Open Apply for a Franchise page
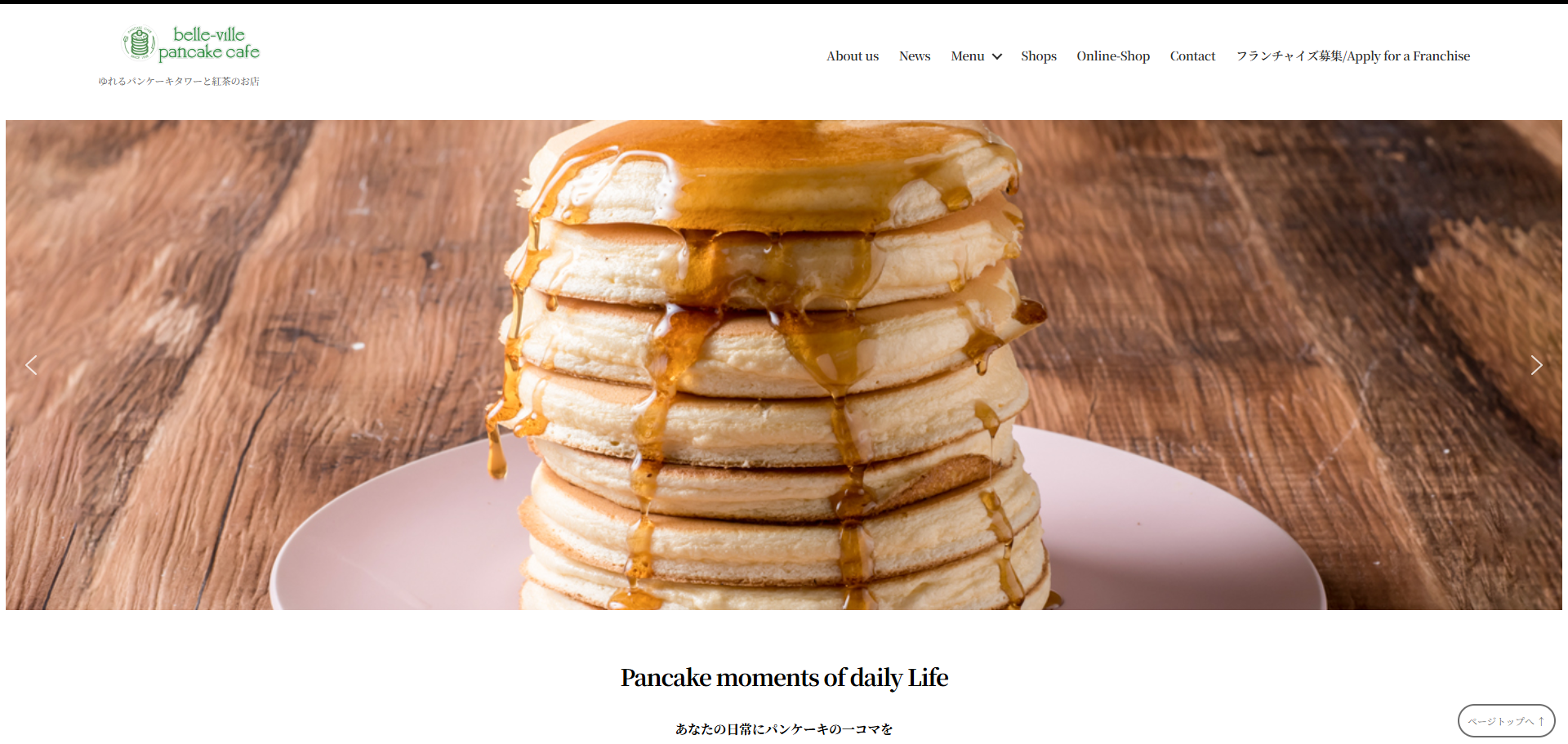 tap(1352, 56)
